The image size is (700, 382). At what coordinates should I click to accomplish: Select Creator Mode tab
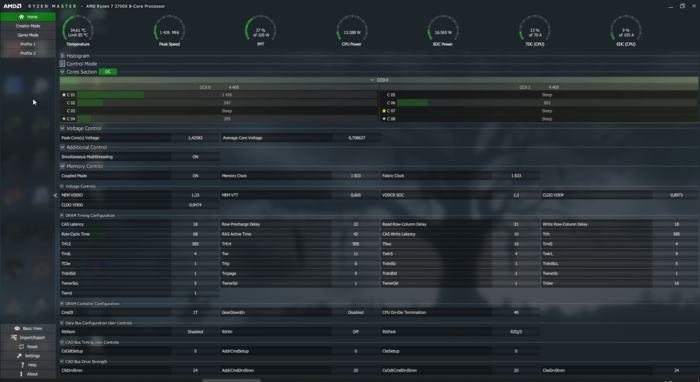pyautogui.click(x=28, y=26)
